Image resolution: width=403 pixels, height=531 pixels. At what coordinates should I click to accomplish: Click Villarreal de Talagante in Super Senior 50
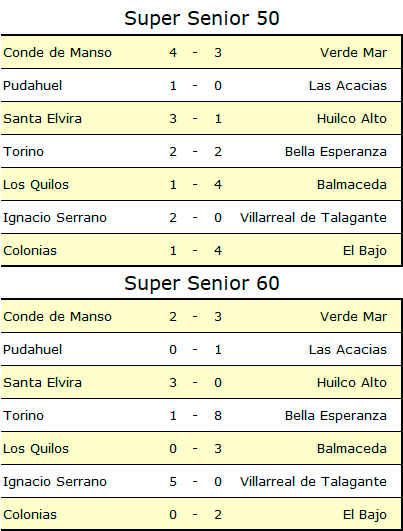click(x=313, y=217)
